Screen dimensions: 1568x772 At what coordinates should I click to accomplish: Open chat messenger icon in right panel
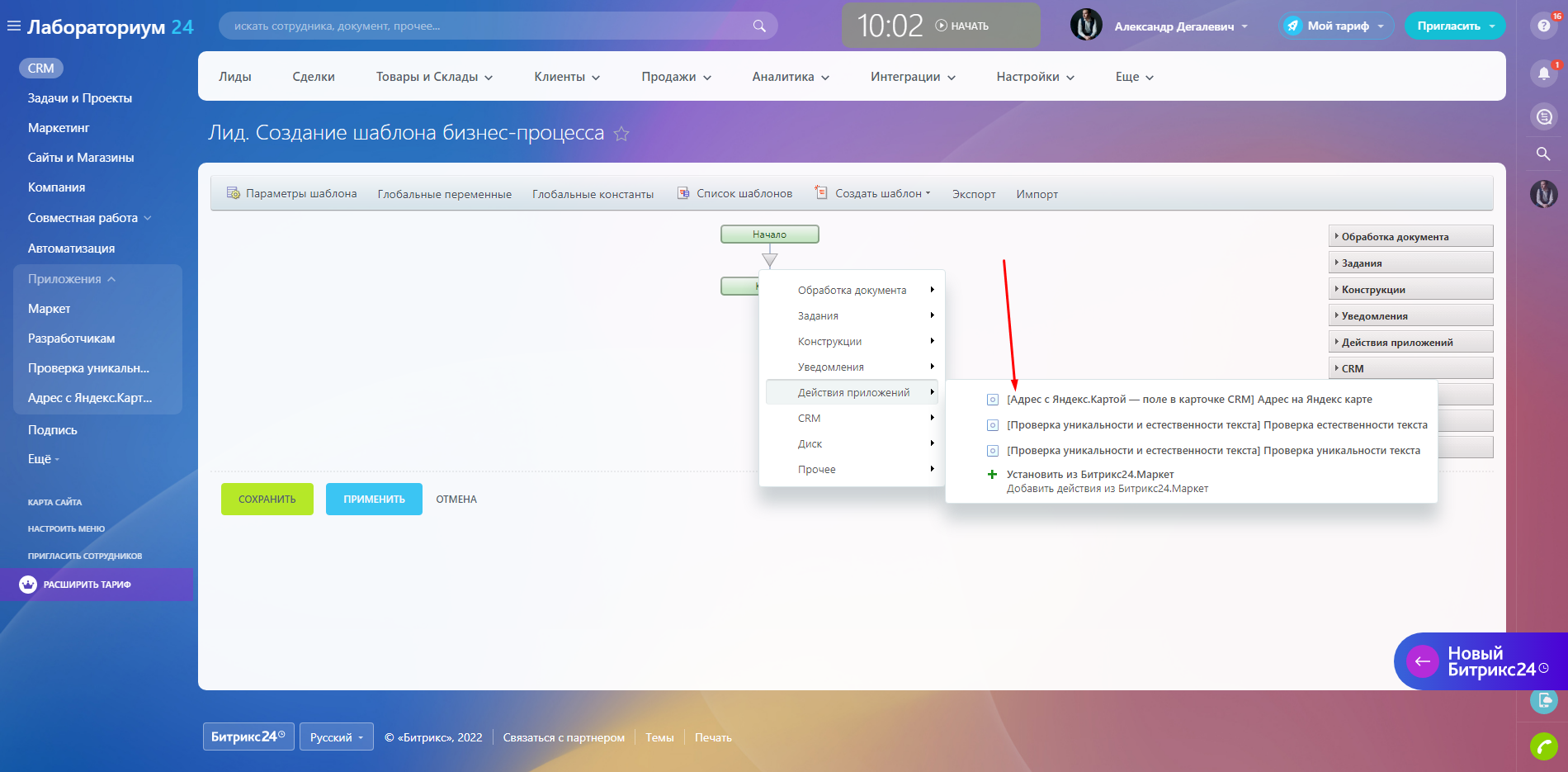[1543, 117]
